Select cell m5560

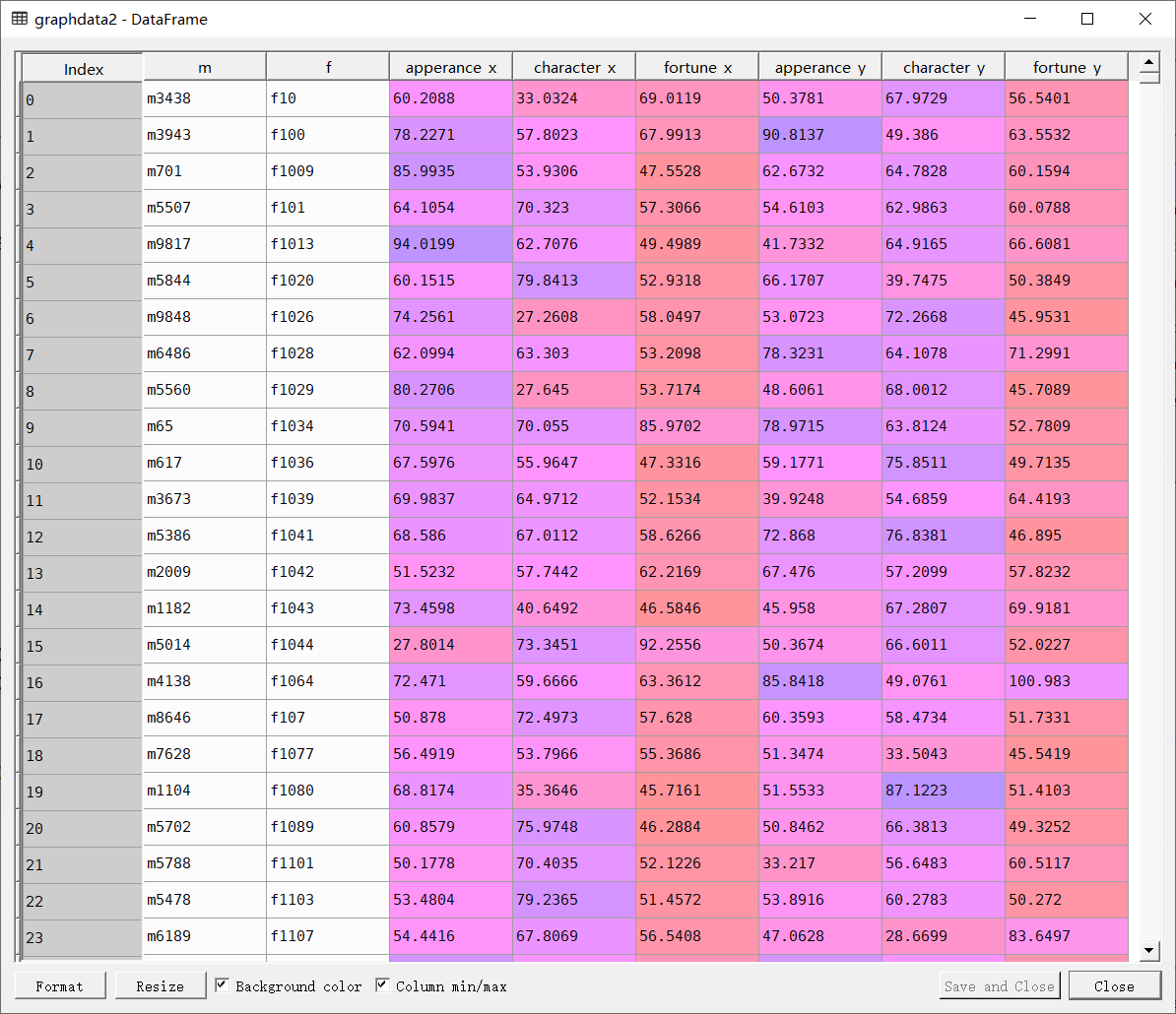pos(205,390)
